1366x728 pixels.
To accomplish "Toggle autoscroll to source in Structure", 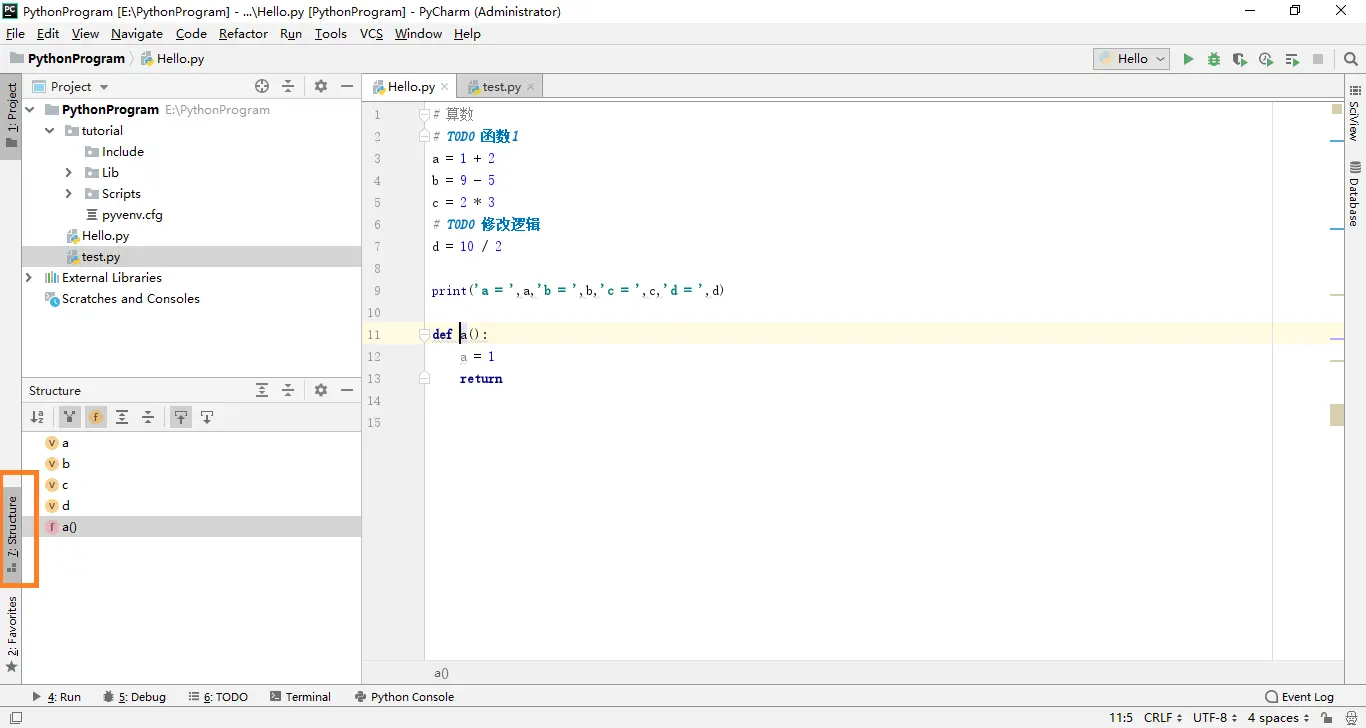I will (181, 417).
